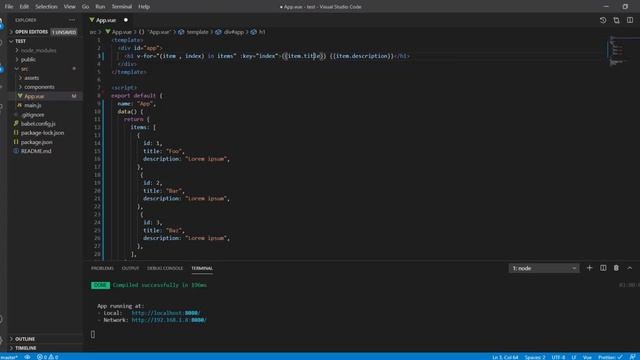The width and height of the screenshot is (640, 360).
Task: Click App.vue in the breadcrumb path
Action: tap(122, 32)
